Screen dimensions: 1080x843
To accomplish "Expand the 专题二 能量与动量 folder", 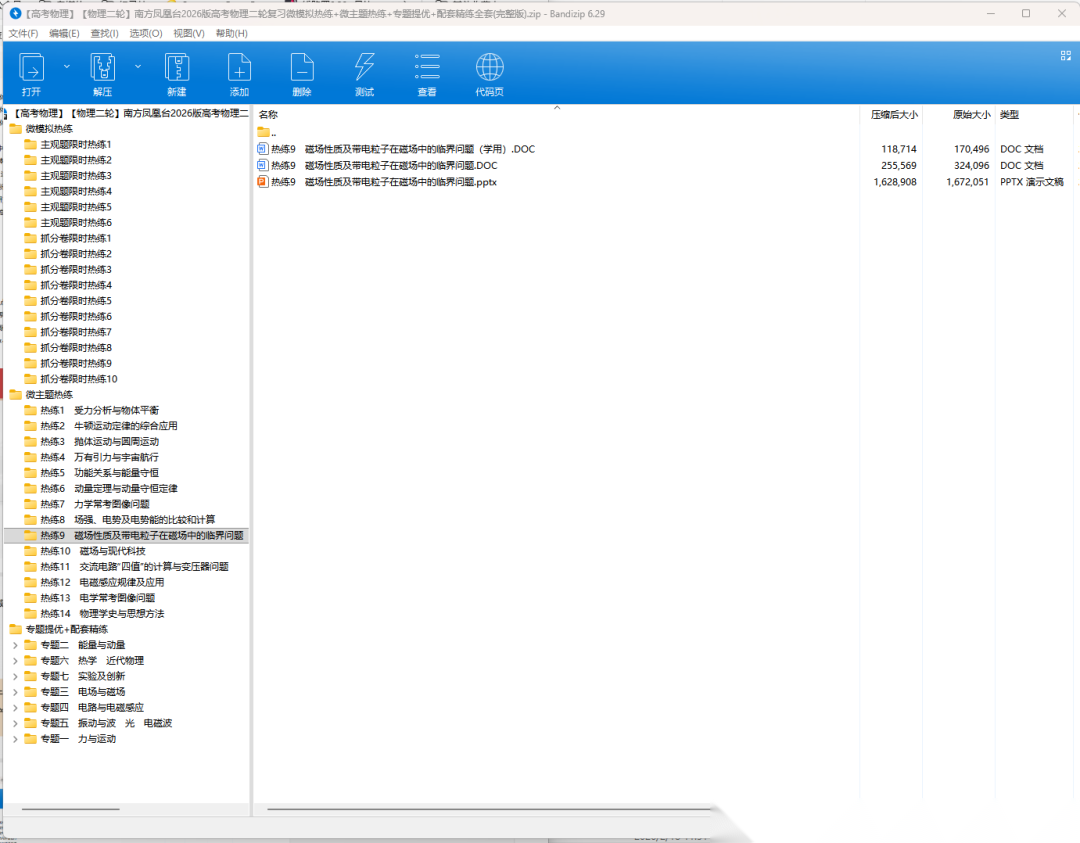I will (15, 645).
